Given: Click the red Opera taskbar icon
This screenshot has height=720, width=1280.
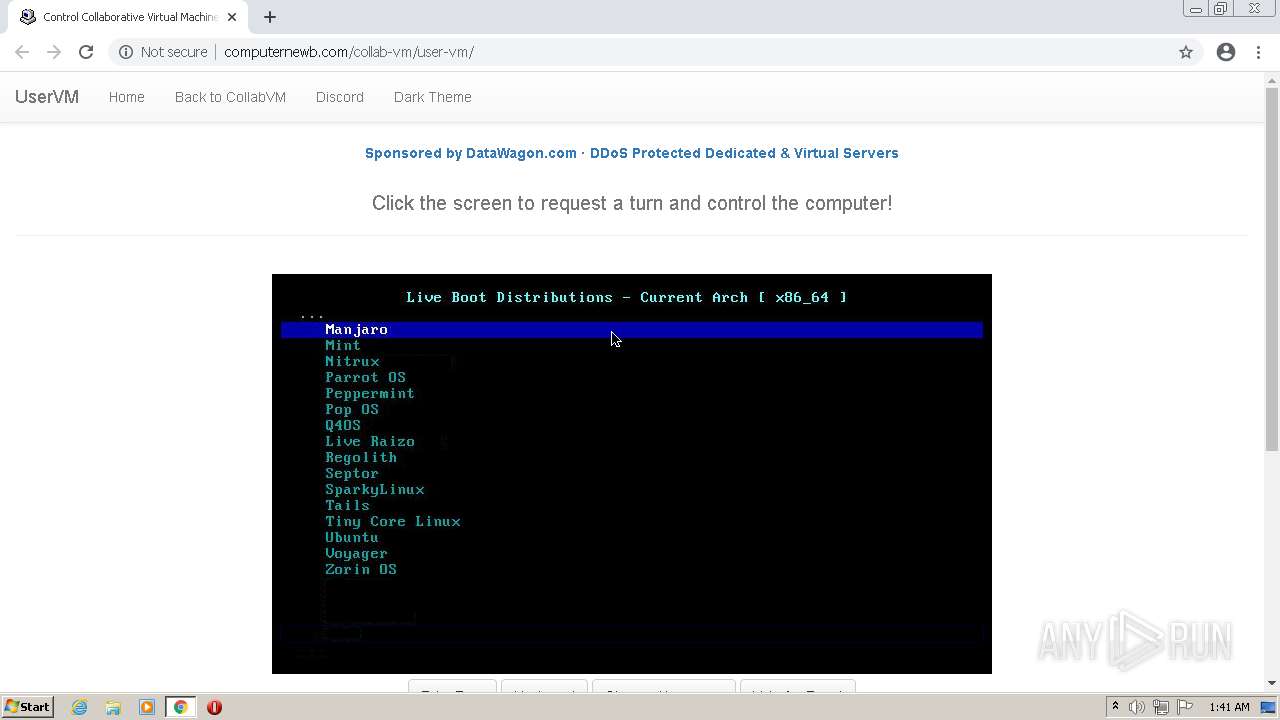Looking at the screenshot, I should point(214,707).
